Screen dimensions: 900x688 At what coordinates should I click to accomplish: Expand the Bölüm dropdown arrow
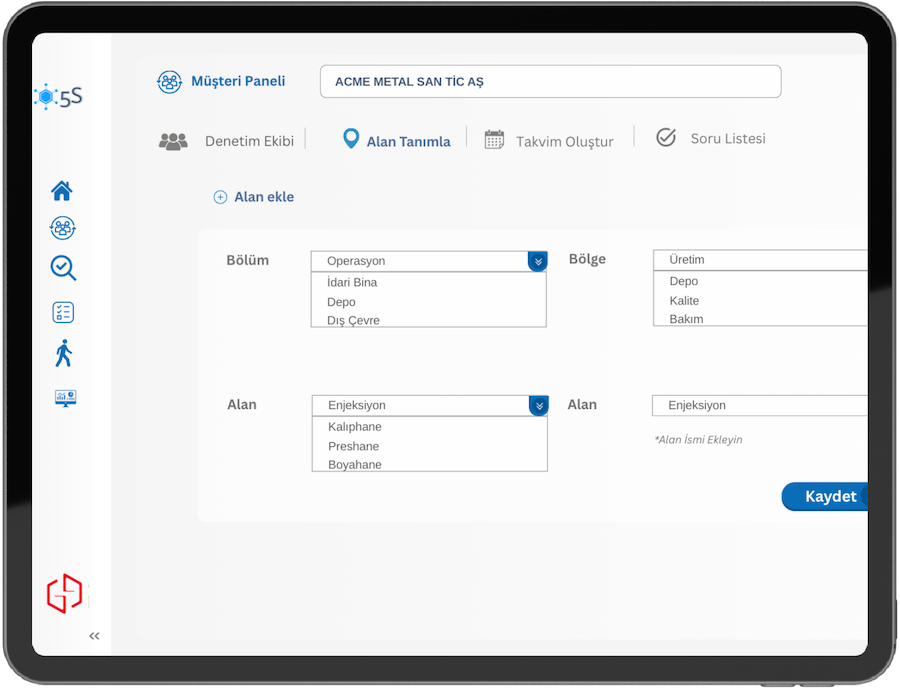click(x=538, y=261)
